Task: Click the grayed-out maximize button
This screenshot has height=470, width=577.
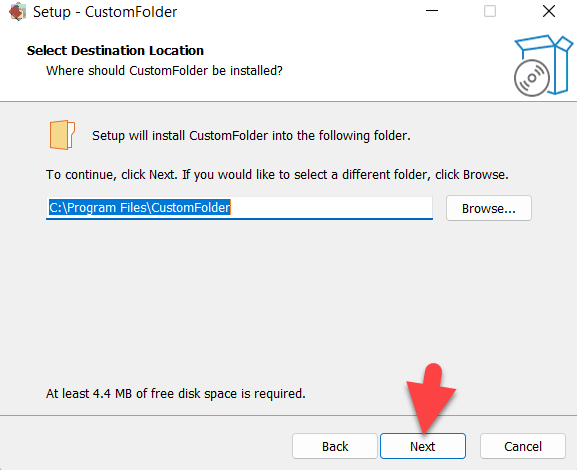Action: pyautogui.click(x=489, y=11)
